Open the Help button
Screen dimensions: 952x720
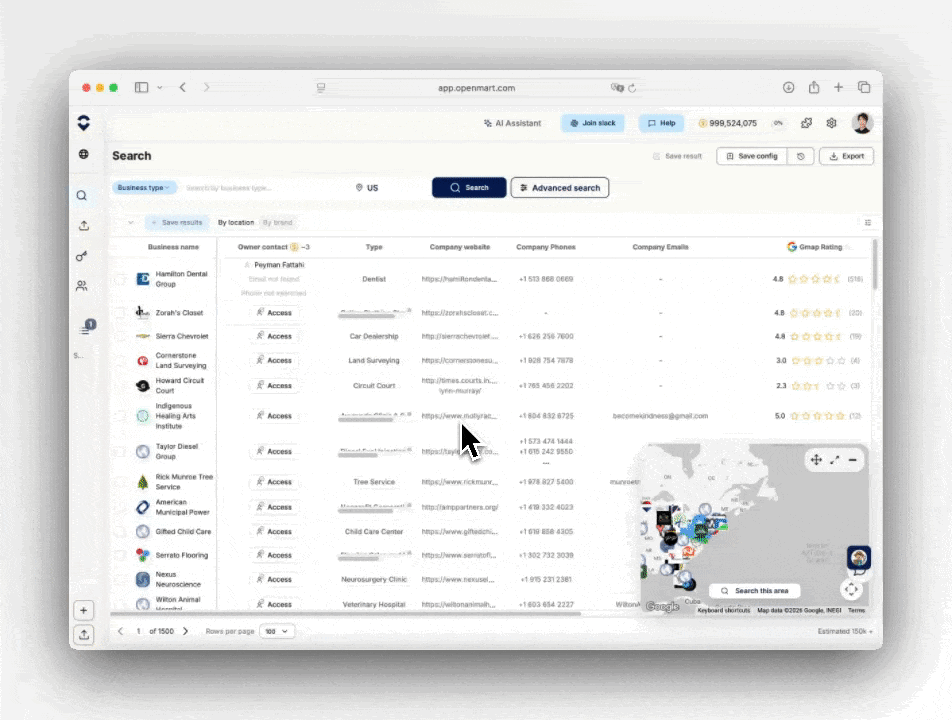tap(661, 123)
